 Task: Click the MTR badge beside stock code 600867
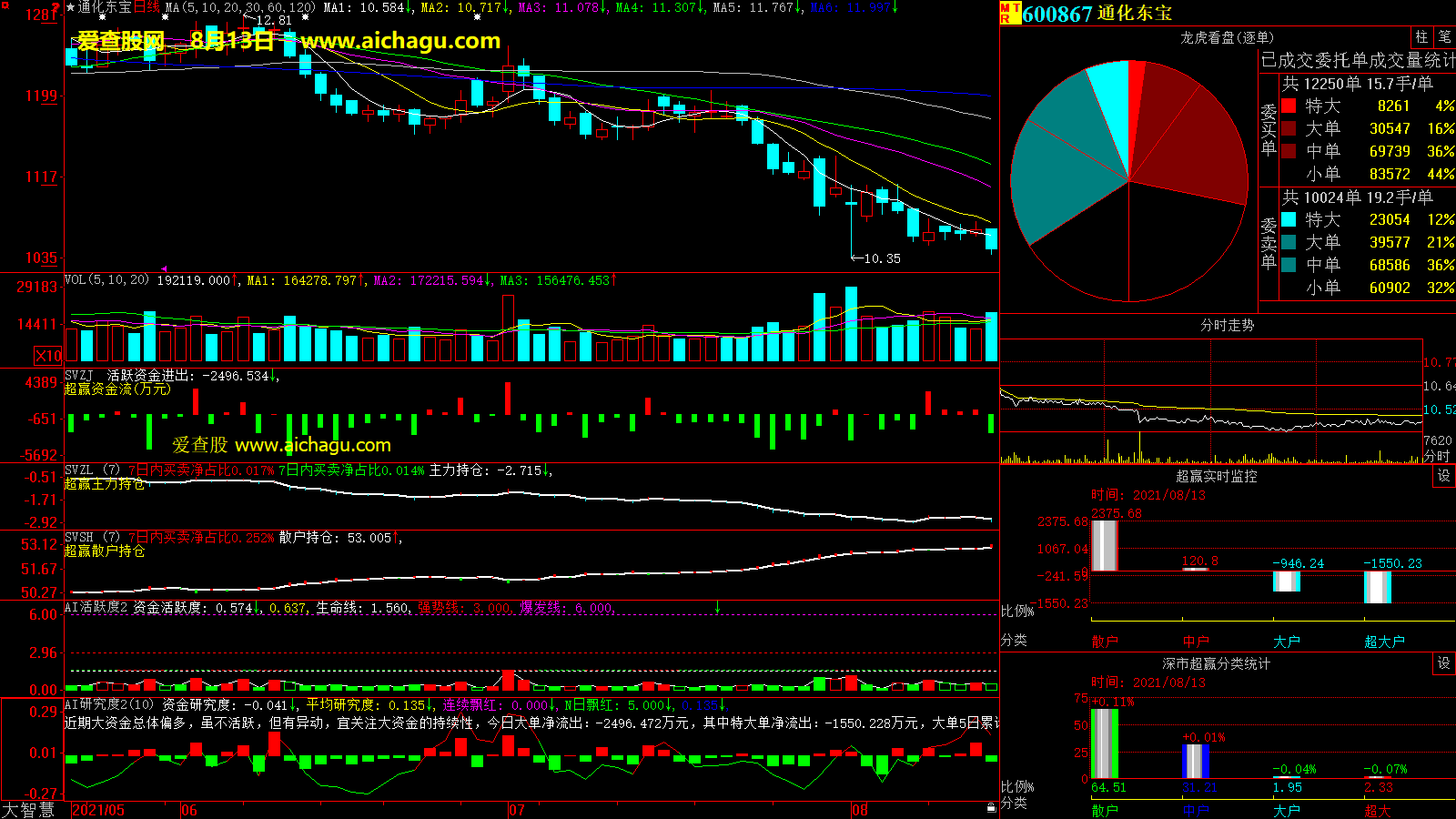1009,13
